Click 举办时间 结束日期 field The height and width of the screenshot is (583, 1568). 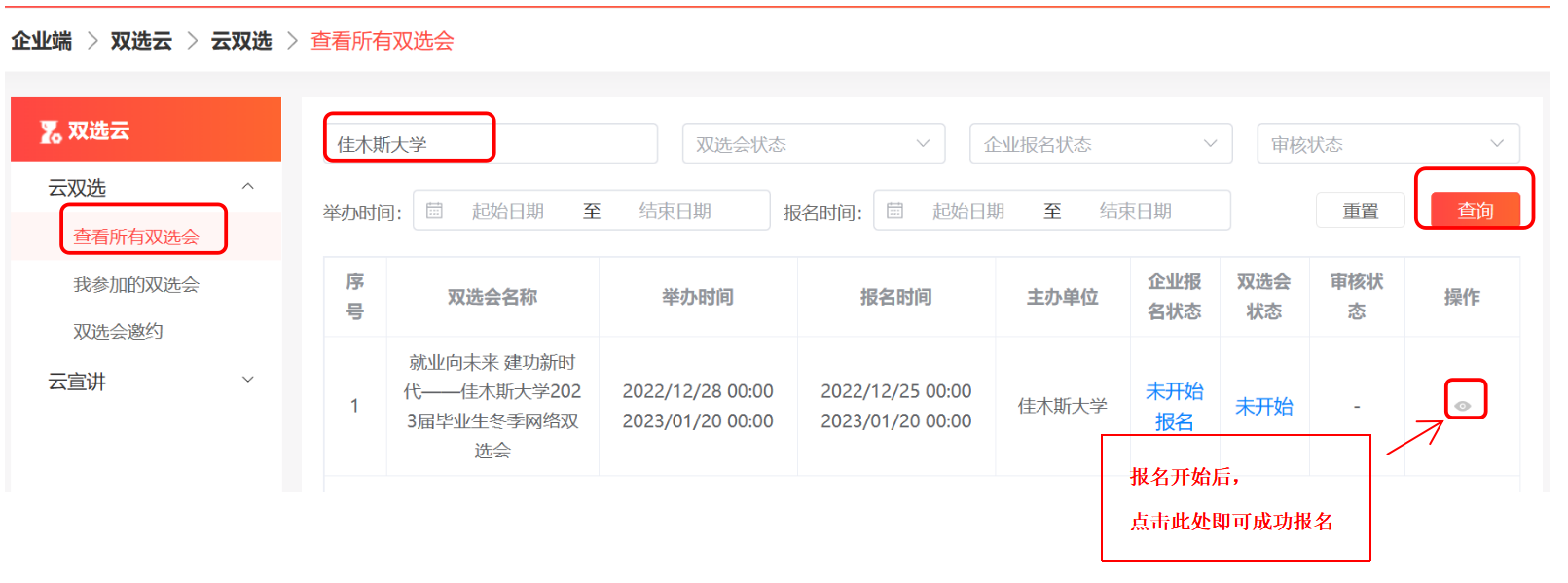click(x=675, y=211)
